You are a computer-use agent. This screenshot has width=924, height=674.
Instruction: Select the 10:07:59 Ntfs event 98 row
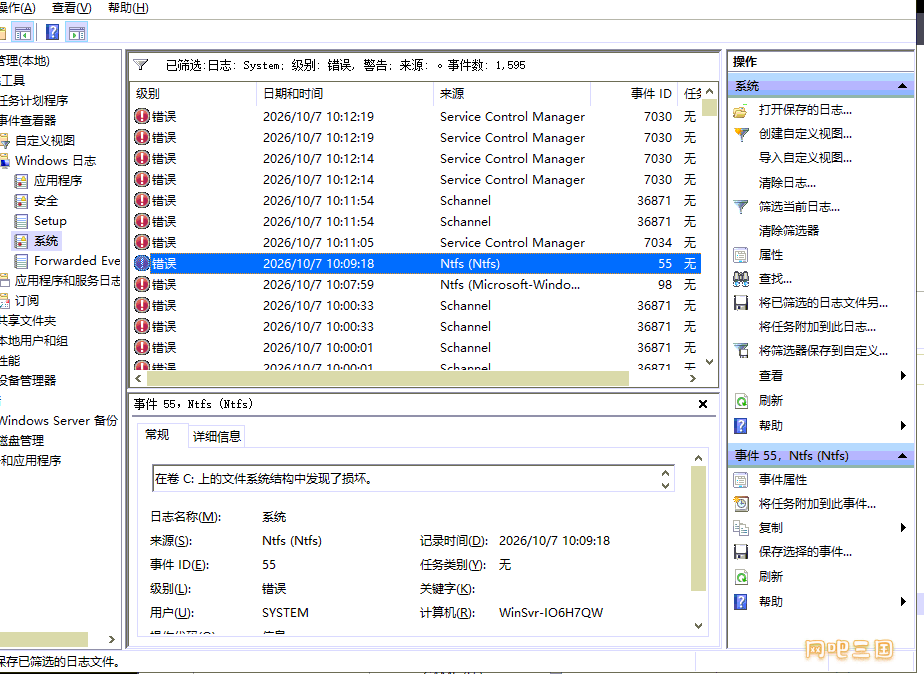point(416,285)
